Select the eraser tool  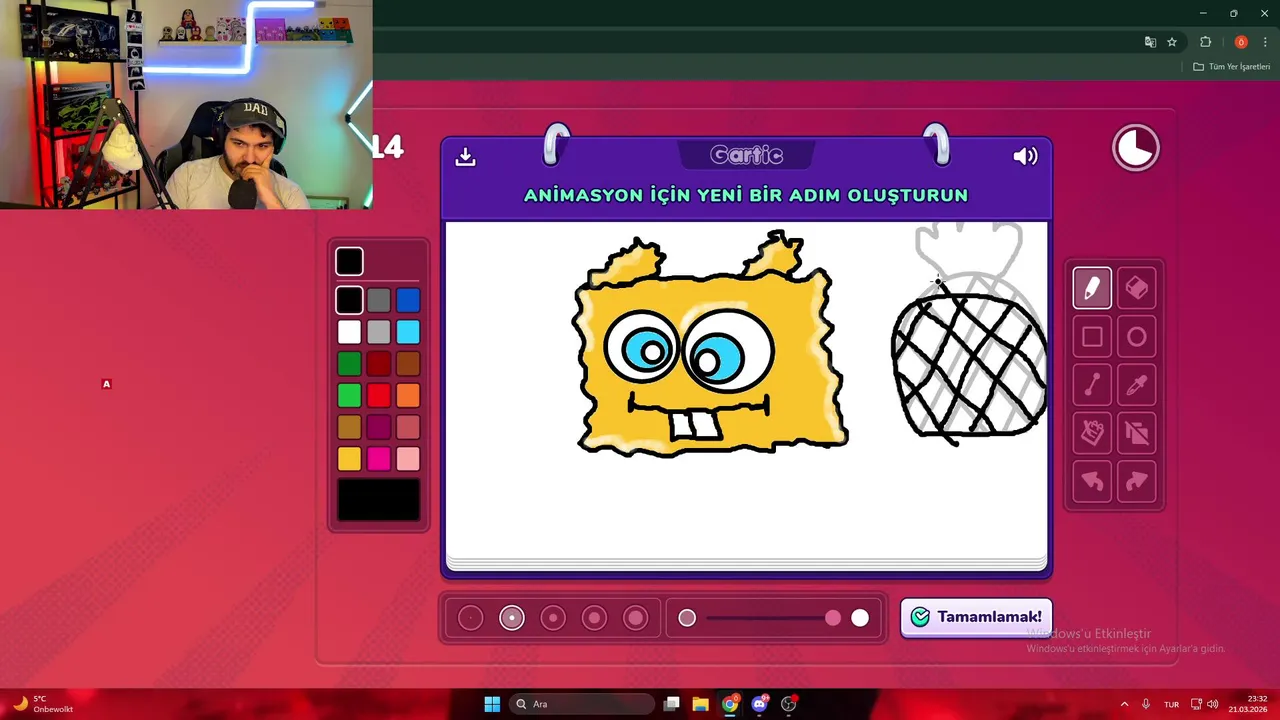(x=1137, y=288)
